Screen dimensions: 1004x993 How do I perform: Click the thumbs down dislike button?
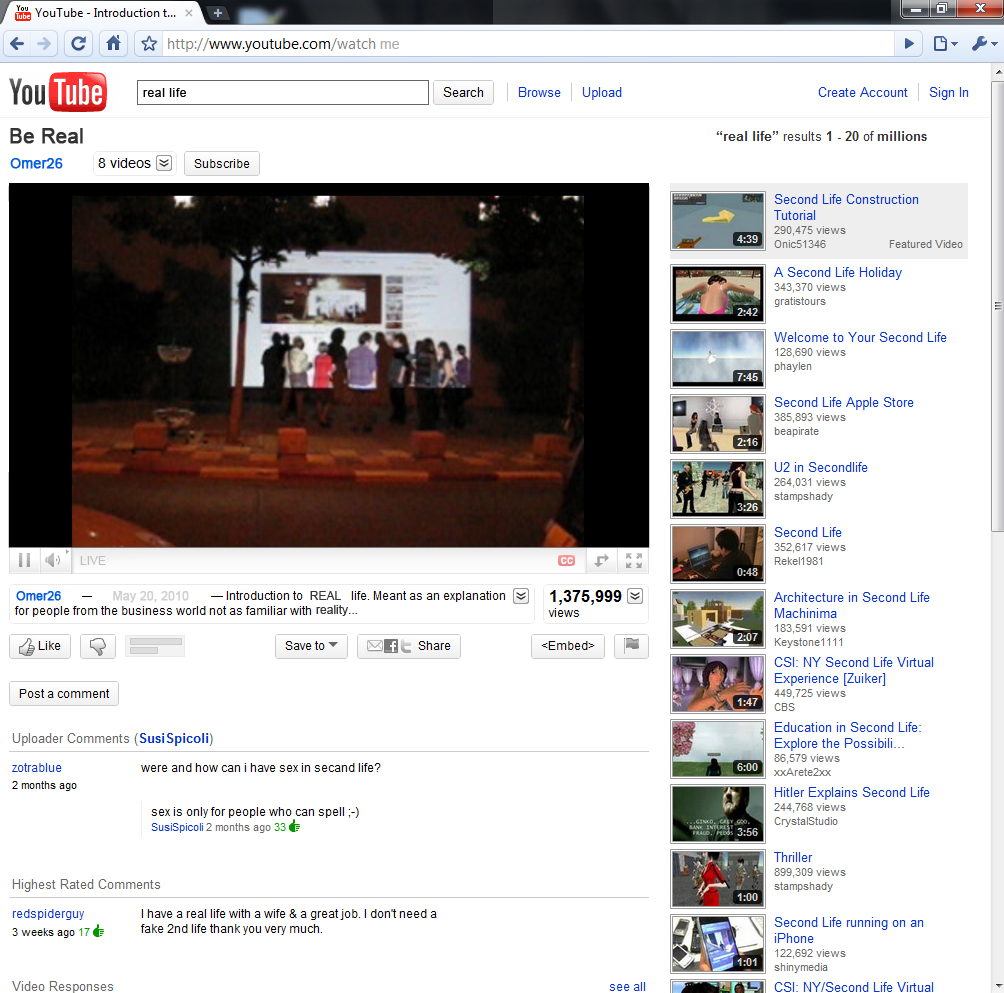pos(98,646)
